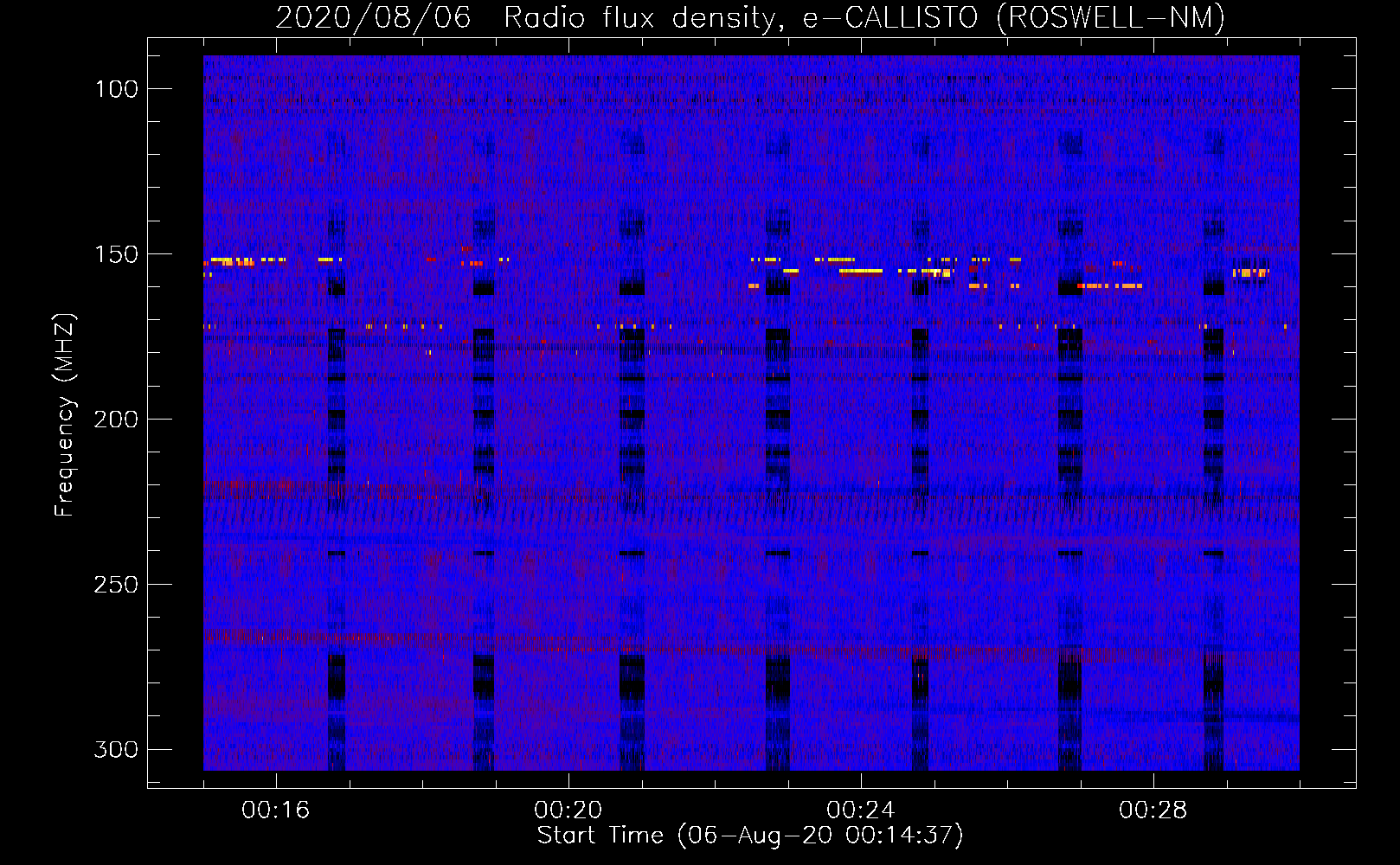Click the 'Frequency (MHZ)' axis label
The width and height of the screenshot is (1400, 865).
tap(65, 415)
